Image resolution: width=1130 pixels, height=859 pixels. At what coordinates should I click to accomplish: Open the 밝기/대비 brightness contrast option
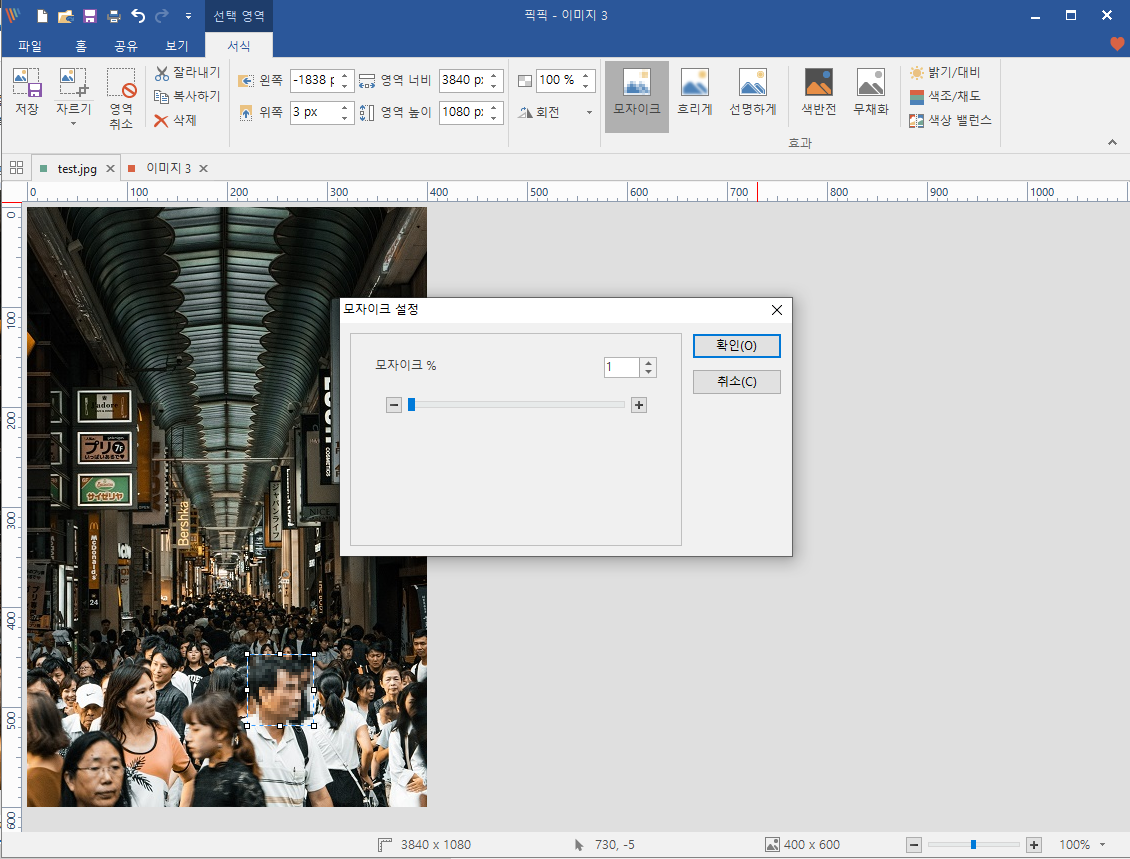(x=945, y=72)
